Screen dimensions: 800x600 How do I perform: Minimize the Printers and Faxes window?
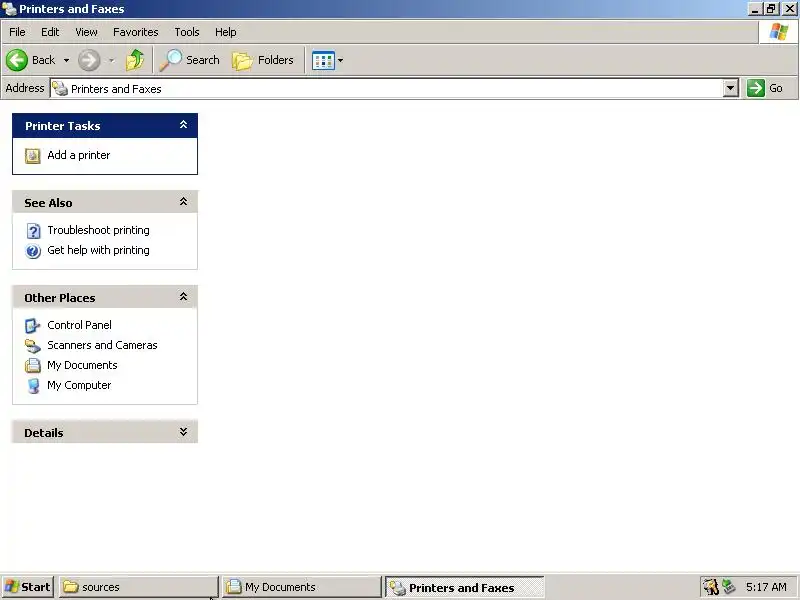(754, 9)
